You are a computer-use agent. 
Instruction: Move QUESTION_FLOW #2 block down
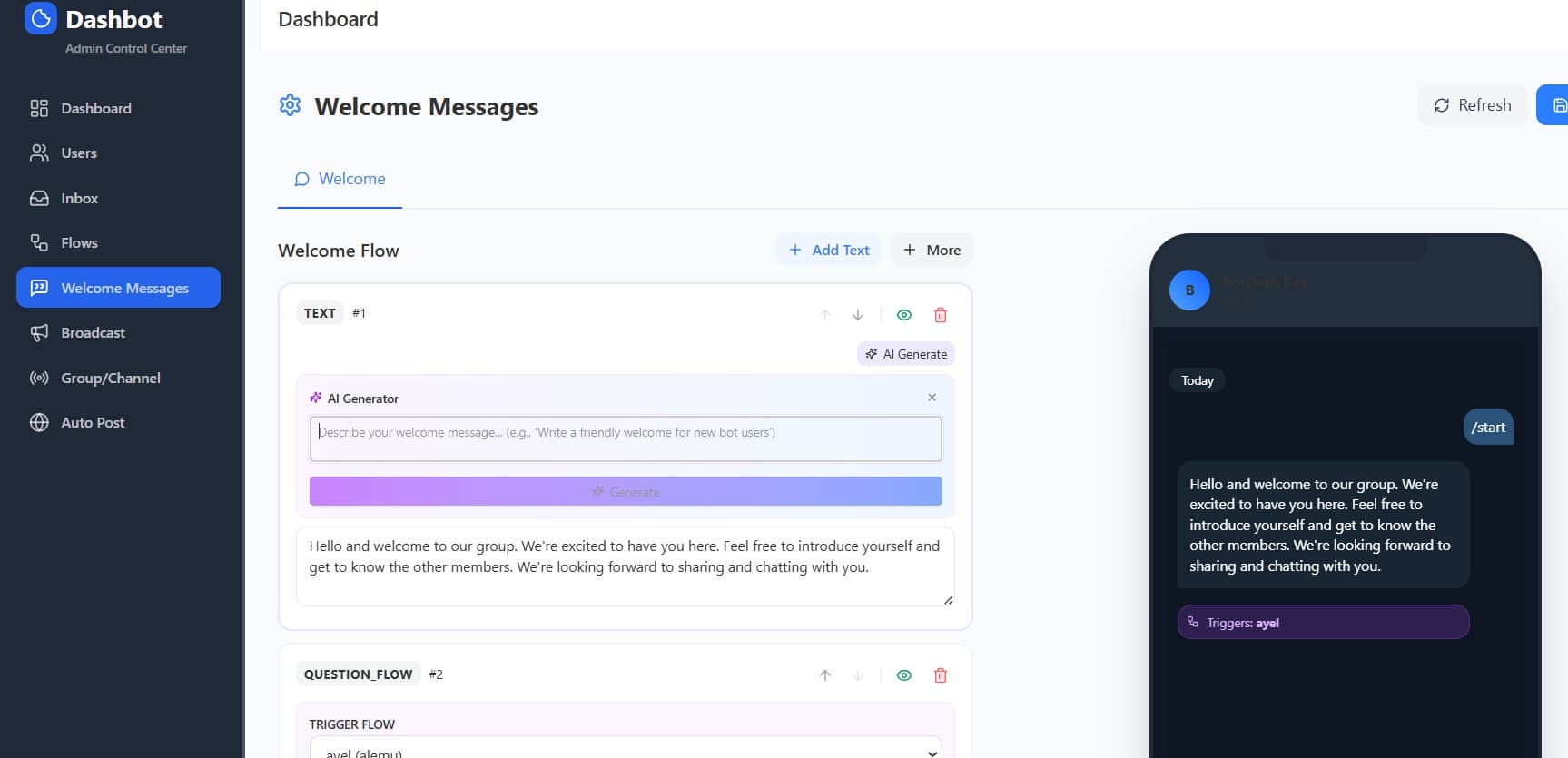coord(858,675)
